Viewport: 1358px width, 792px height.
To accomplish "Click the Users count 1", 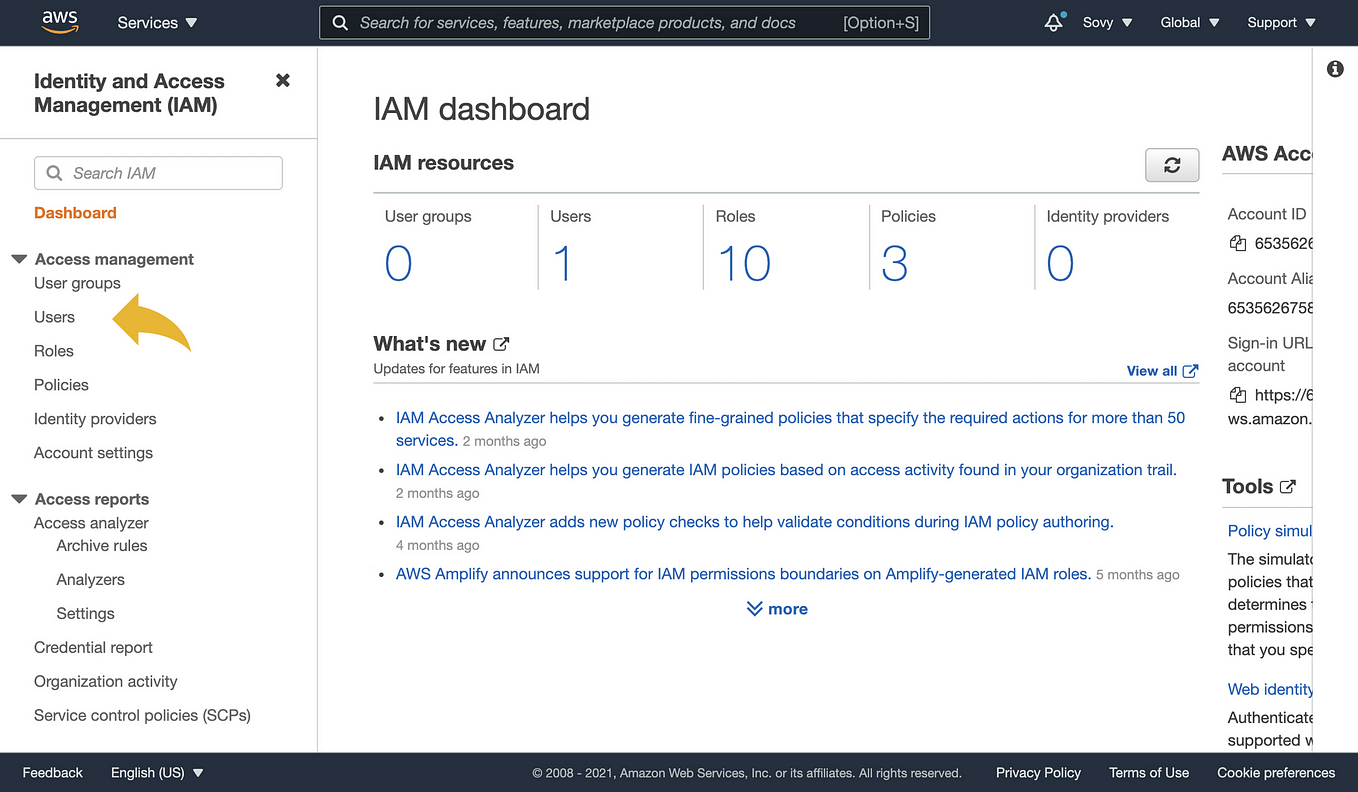I will tap(563, 264).
